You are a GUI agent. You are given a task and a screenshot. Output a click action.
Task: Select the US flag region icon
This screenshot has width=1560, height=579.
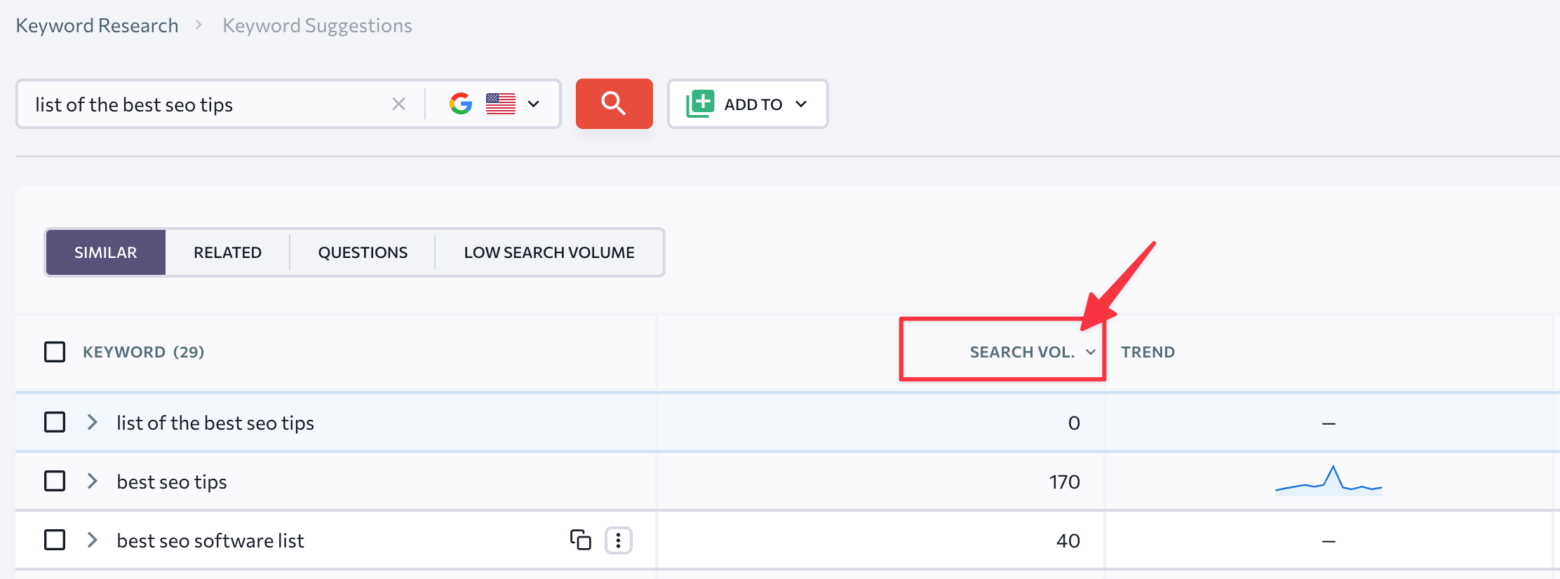[500, 102]
